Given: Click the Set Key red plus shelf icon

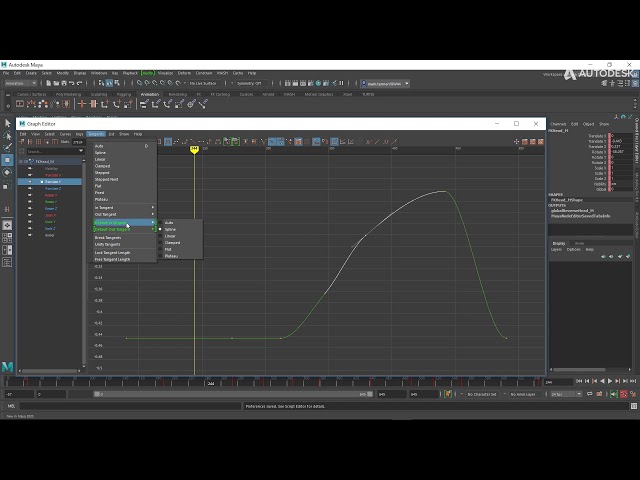Looking at the screenshot, I should 82,104.
